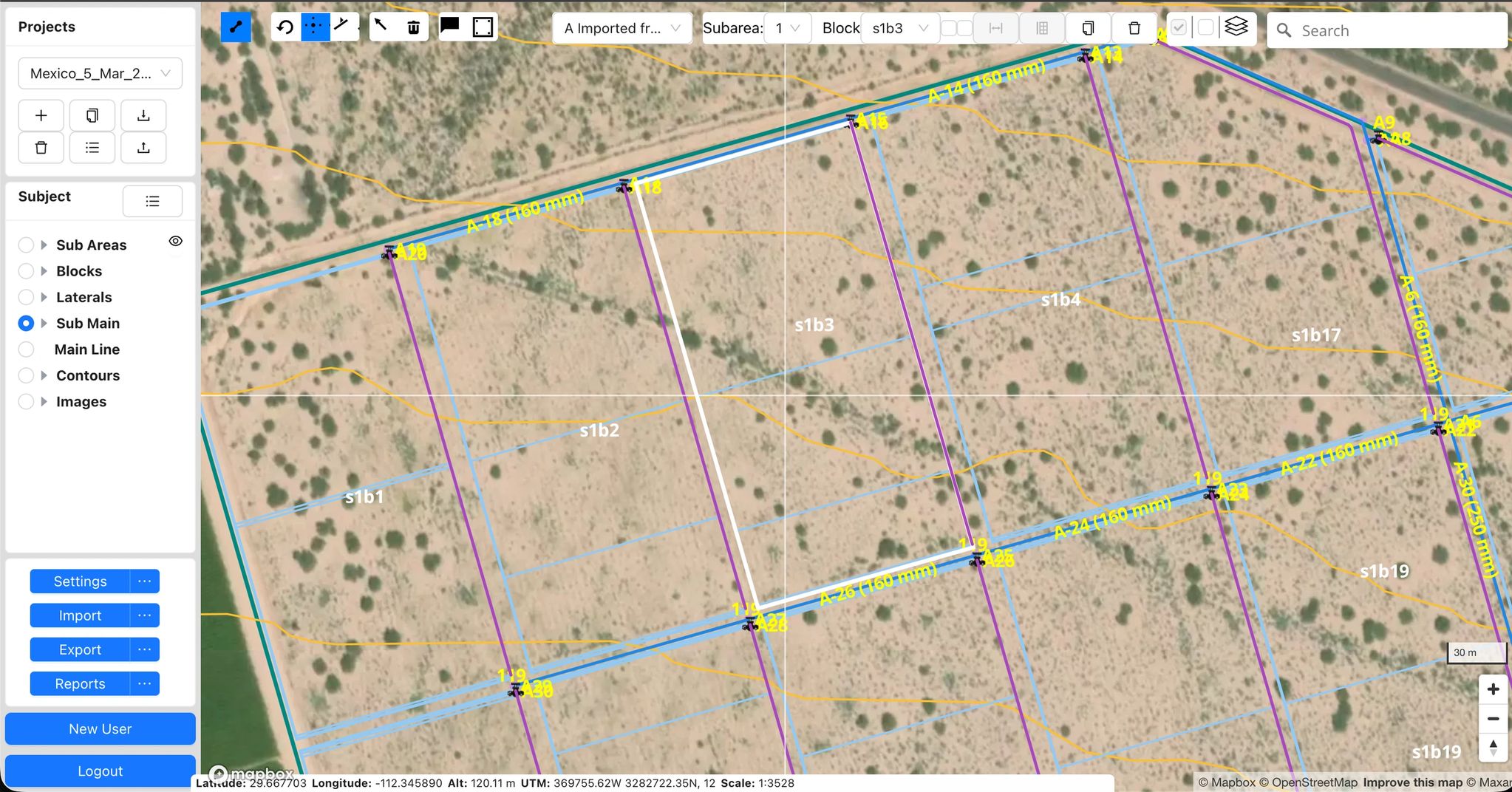Focus the Search input field
The width and height of the screenshot is (1512, 792).
click(1387, 30)
